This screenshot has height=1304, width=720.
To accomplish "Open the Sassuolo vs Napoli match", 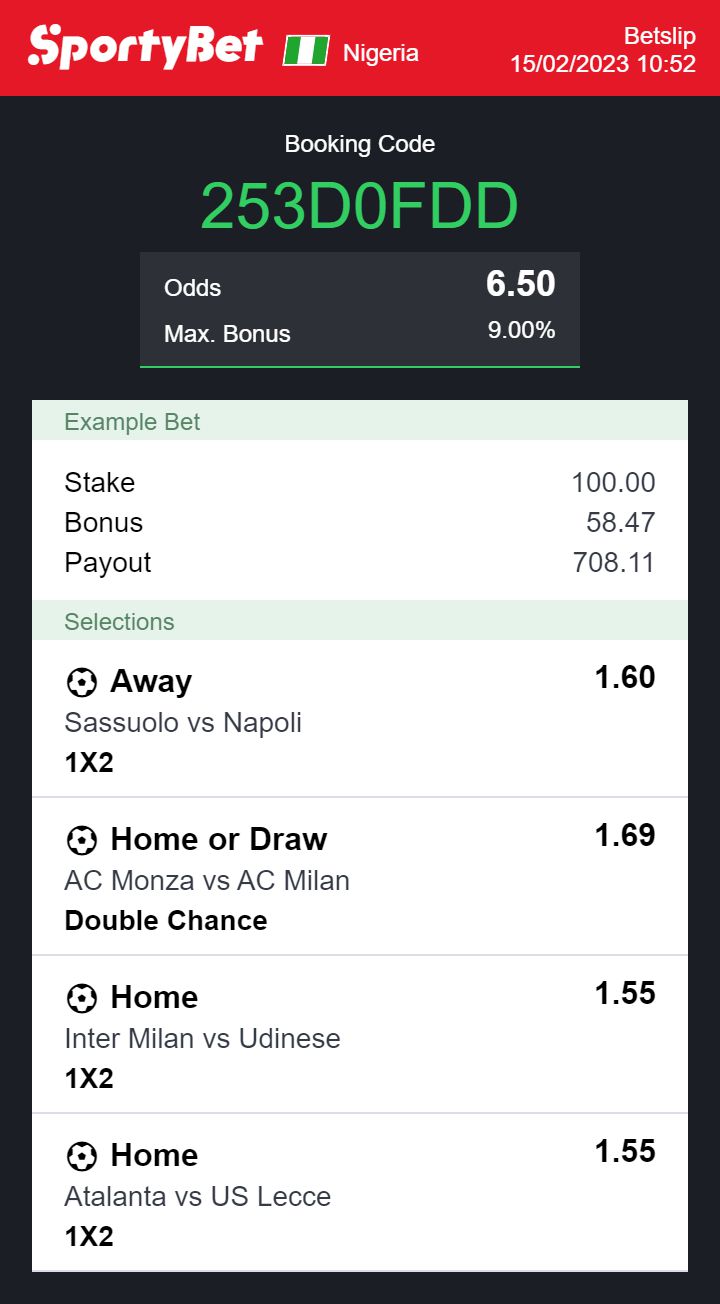I will [183, 722].
